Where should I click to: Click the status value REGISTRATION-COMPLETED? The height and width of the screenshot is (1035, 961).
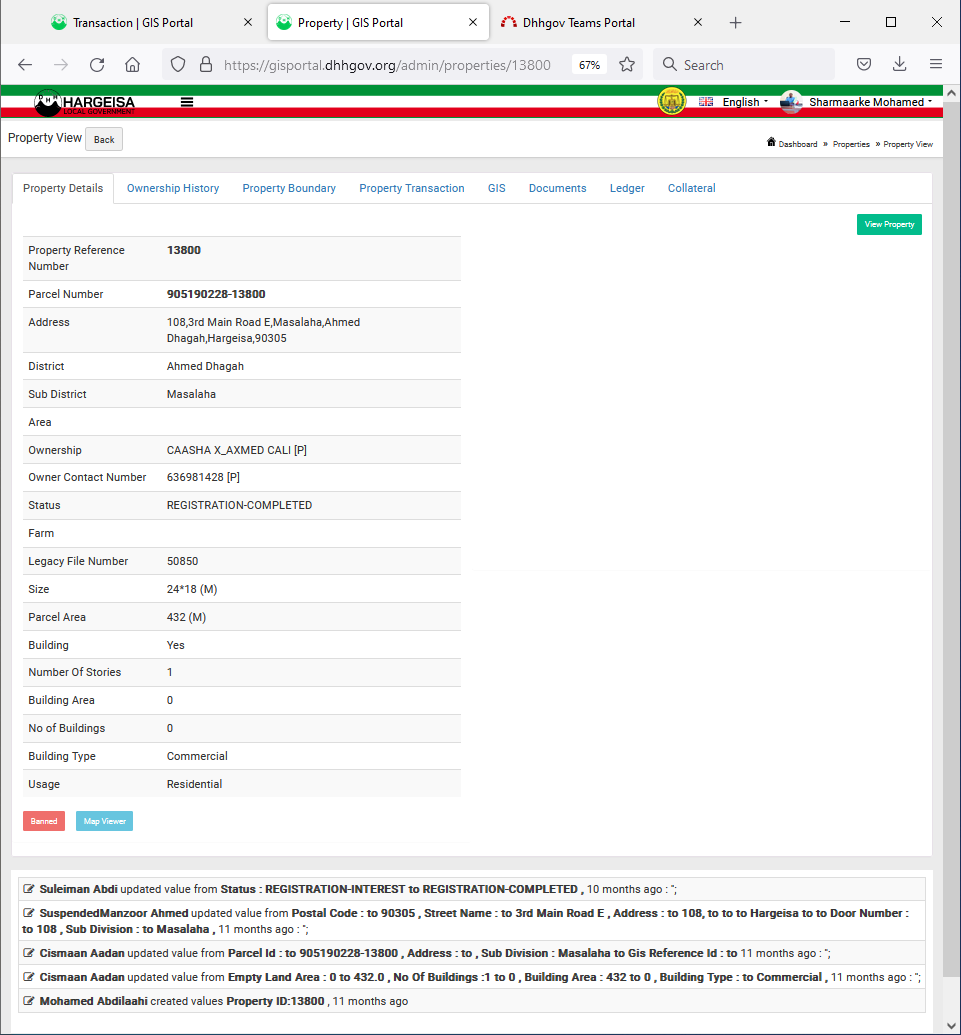pos(239,505)
